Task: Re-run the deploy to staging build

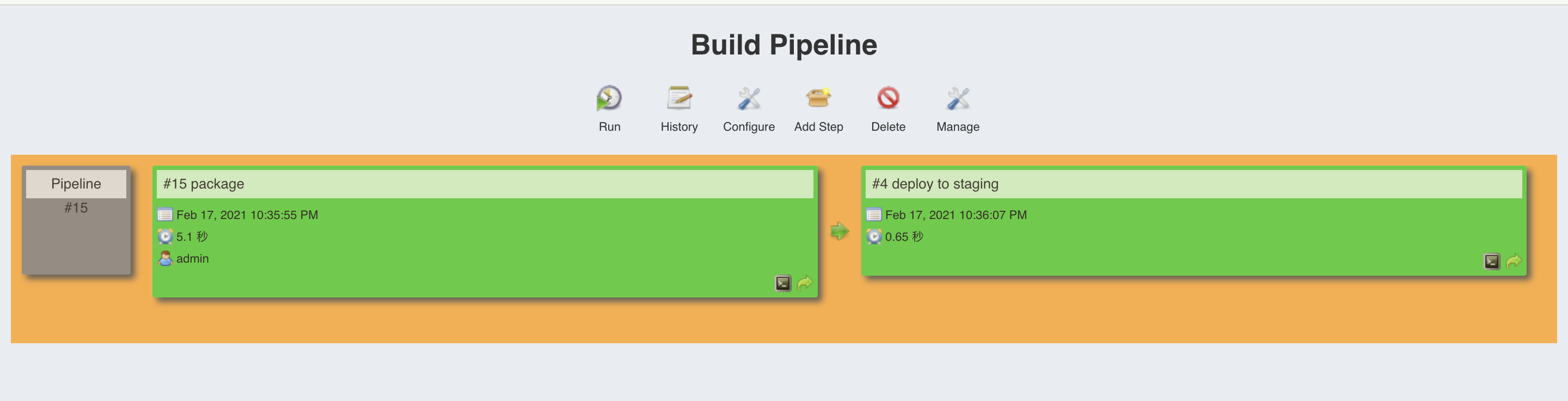Action: click(1514, 262)
